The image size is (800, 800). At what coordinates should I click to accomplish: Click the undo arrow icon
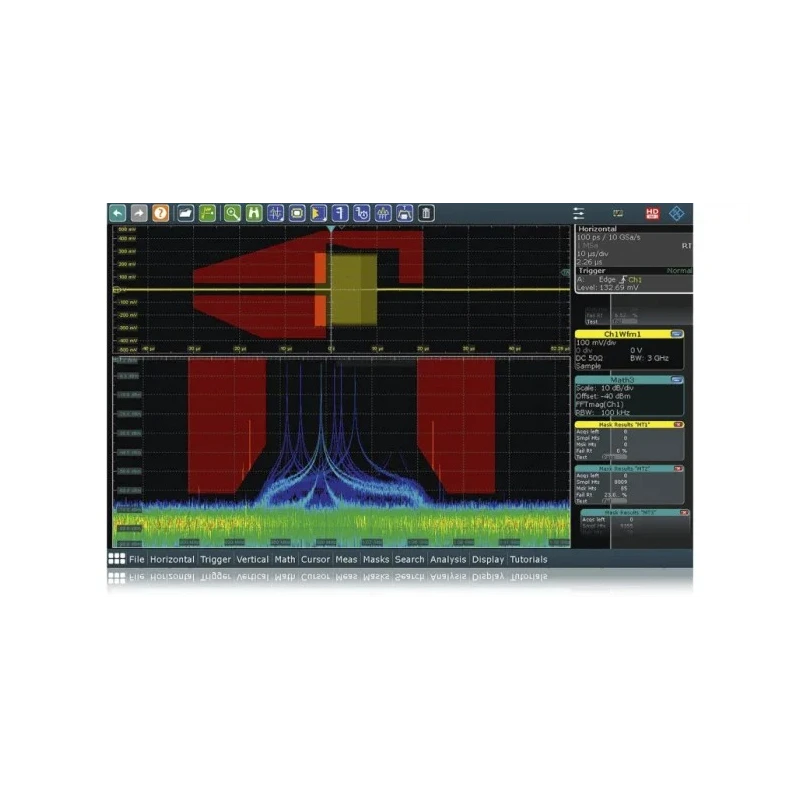118,213
